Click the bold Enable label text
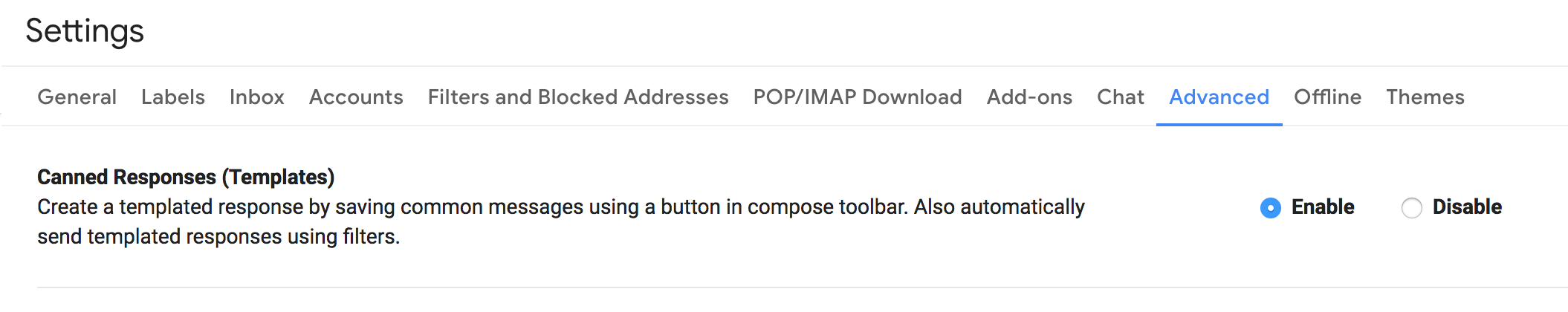This screenshot has height=312, width=1568. click(x=1323, y=207)
